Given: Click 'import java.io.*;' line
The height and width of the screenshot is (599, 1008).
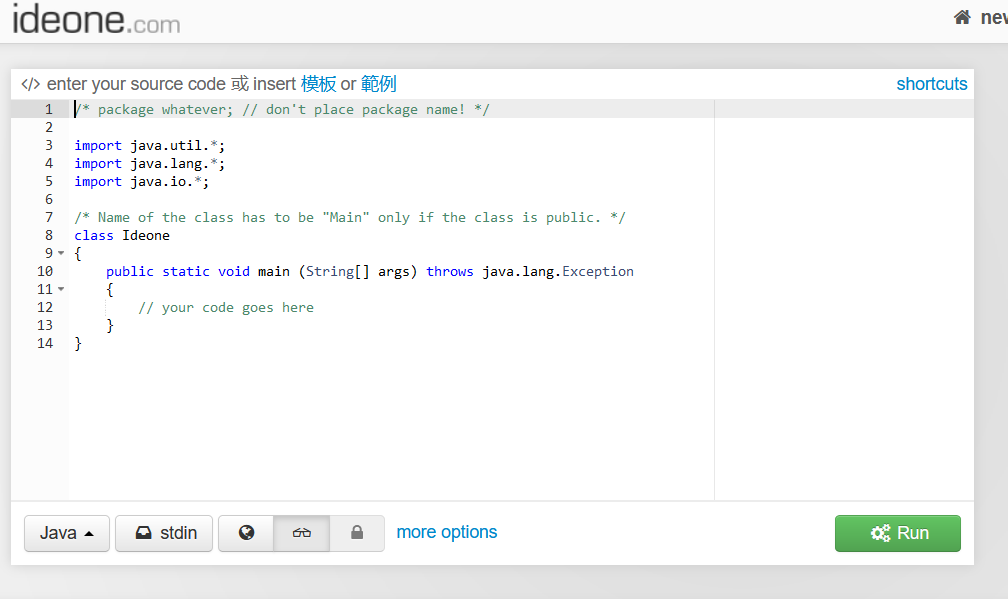Looking at the screenshot, I should [x=141, y=181].
